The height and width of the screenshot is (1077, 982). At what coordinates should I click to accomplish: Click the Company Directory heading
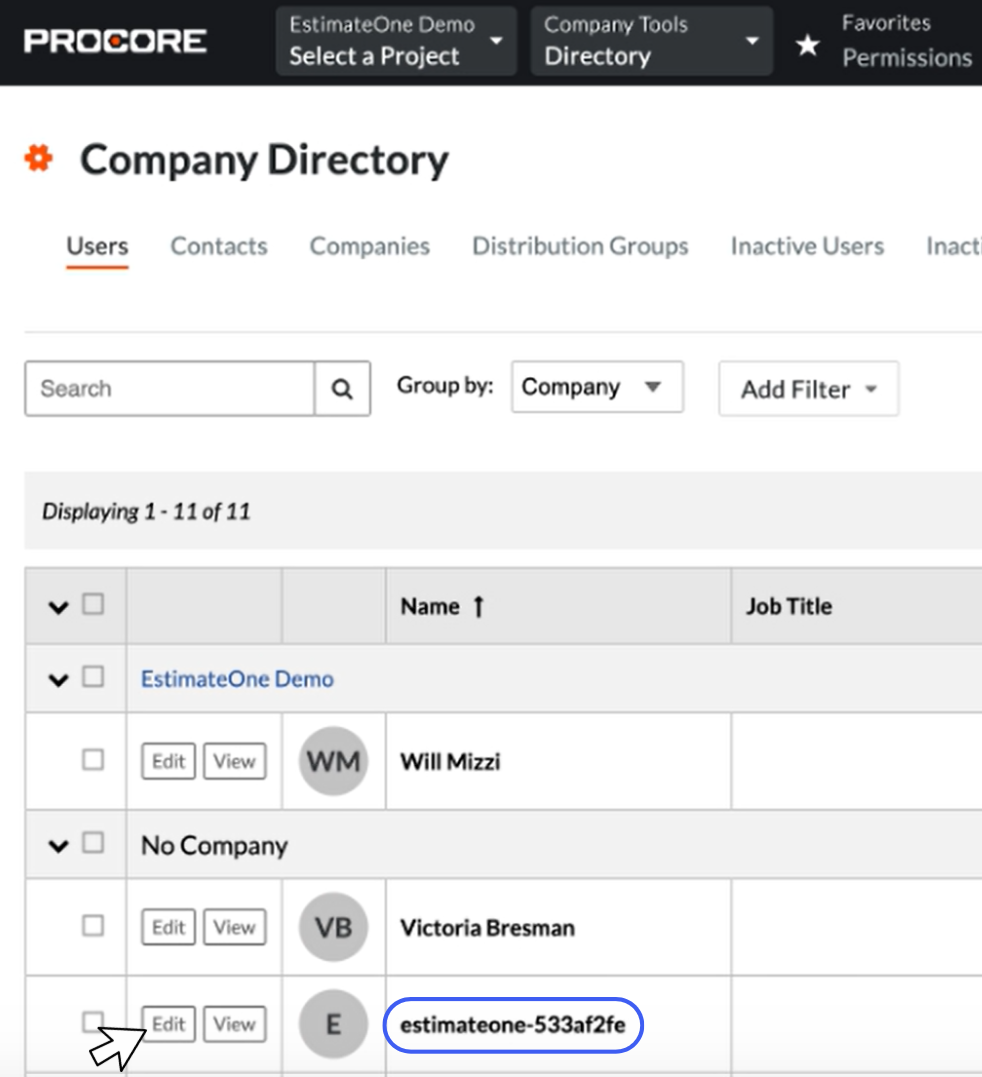pos(264,160)
